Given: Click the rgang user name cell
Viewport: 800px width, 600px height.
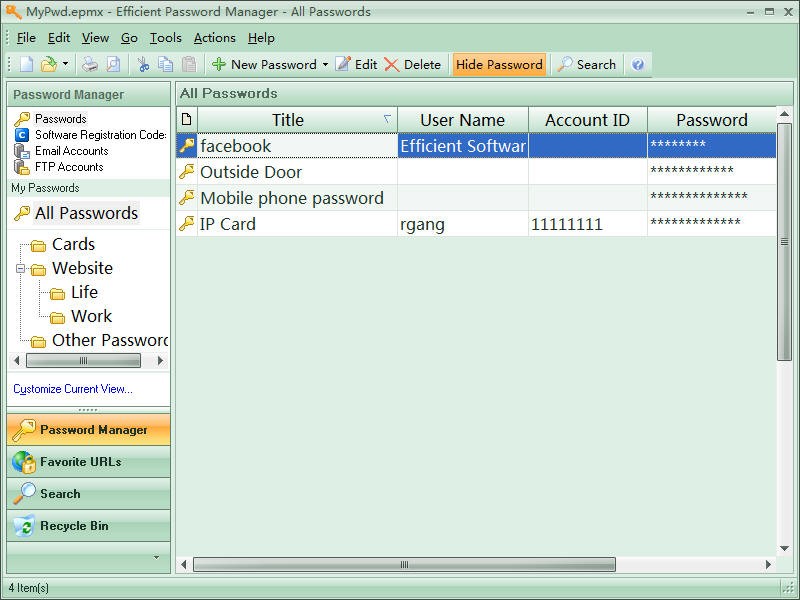Looking at the screenshot, I should [463, 224].
